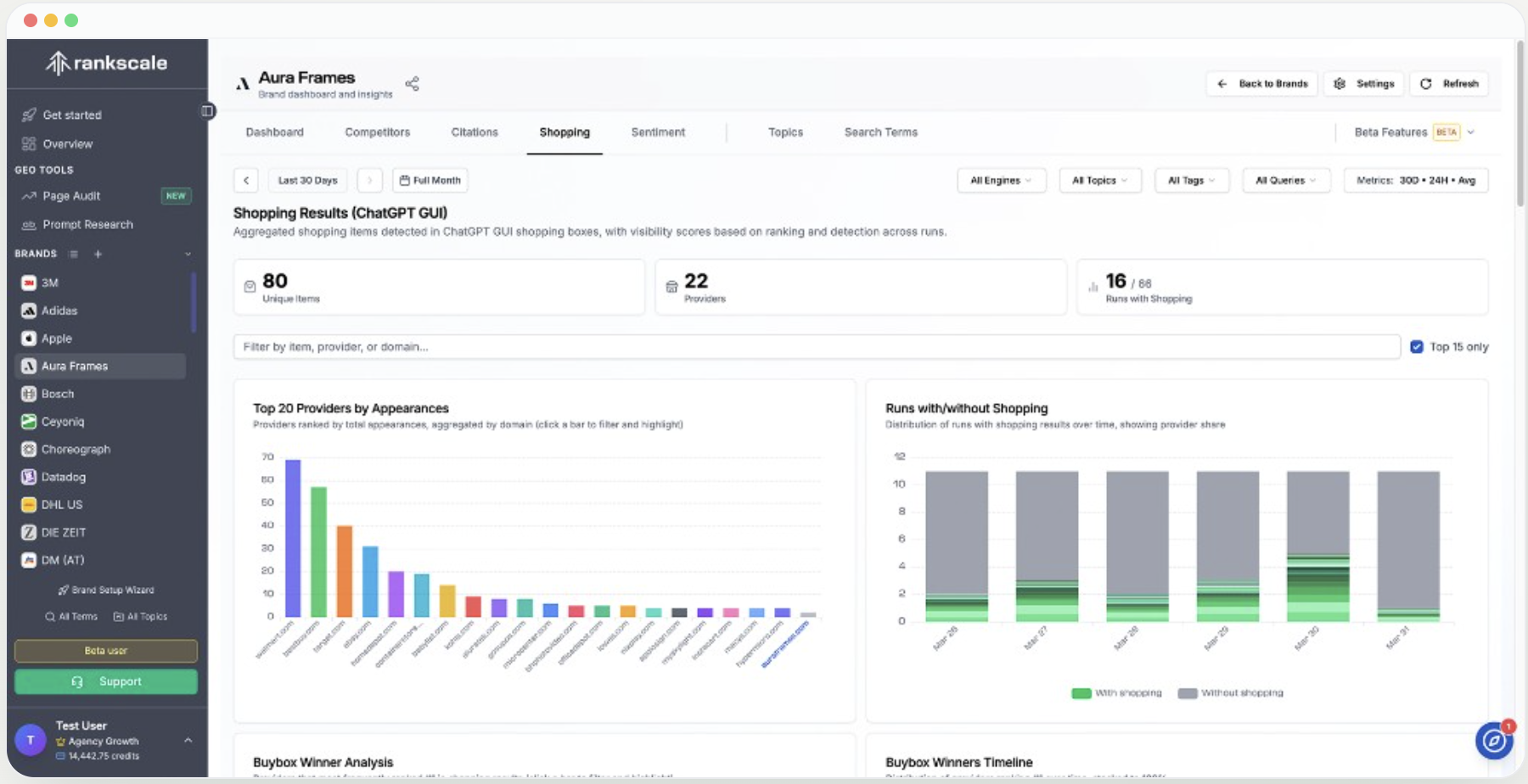Select the Datadog brand logo
This screenshot has width=1528, height=784.
(x=29, y=477)
